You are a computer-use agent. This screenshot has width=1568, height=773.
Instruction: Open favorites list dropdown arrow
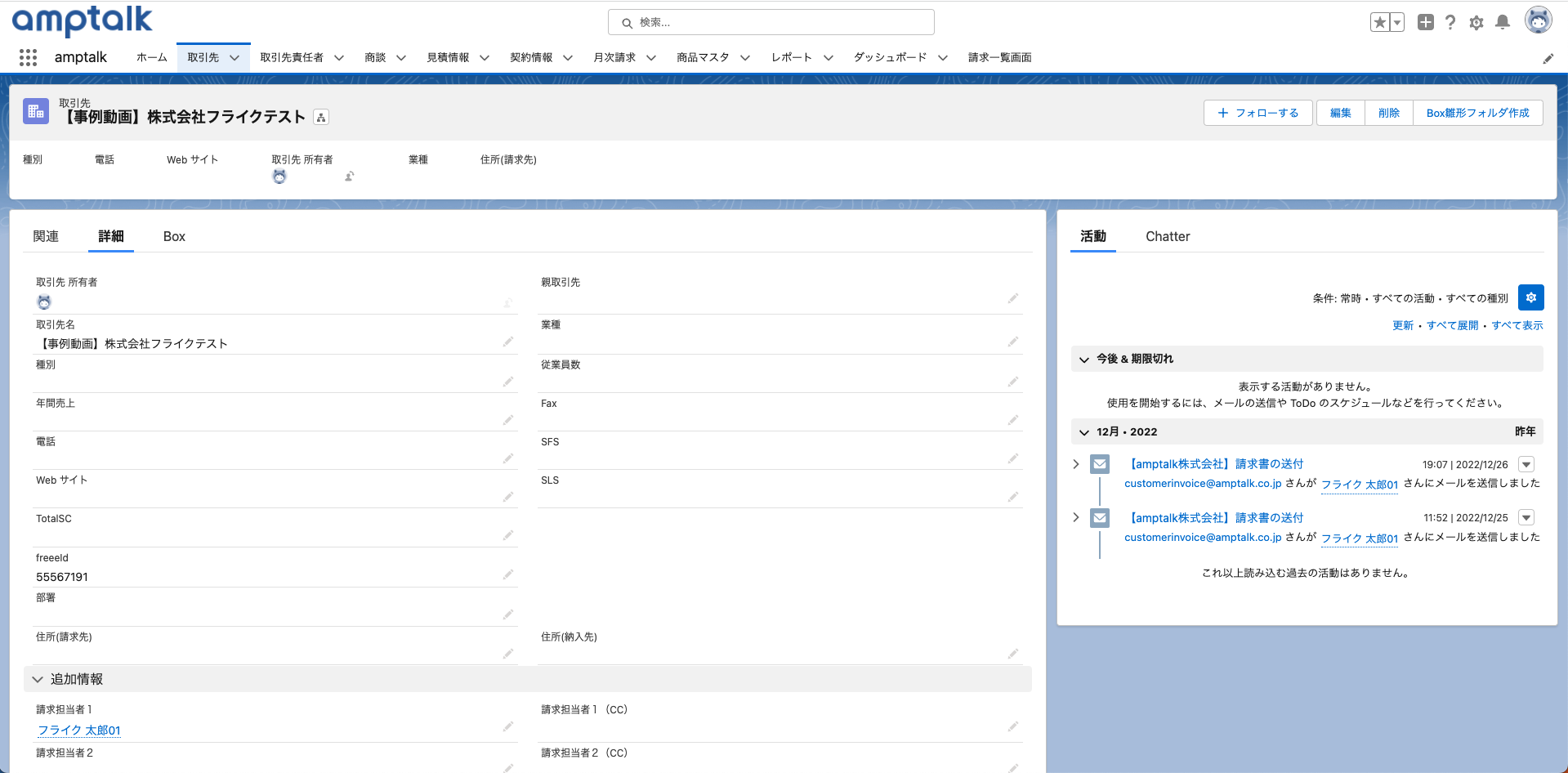(1397, 22)
